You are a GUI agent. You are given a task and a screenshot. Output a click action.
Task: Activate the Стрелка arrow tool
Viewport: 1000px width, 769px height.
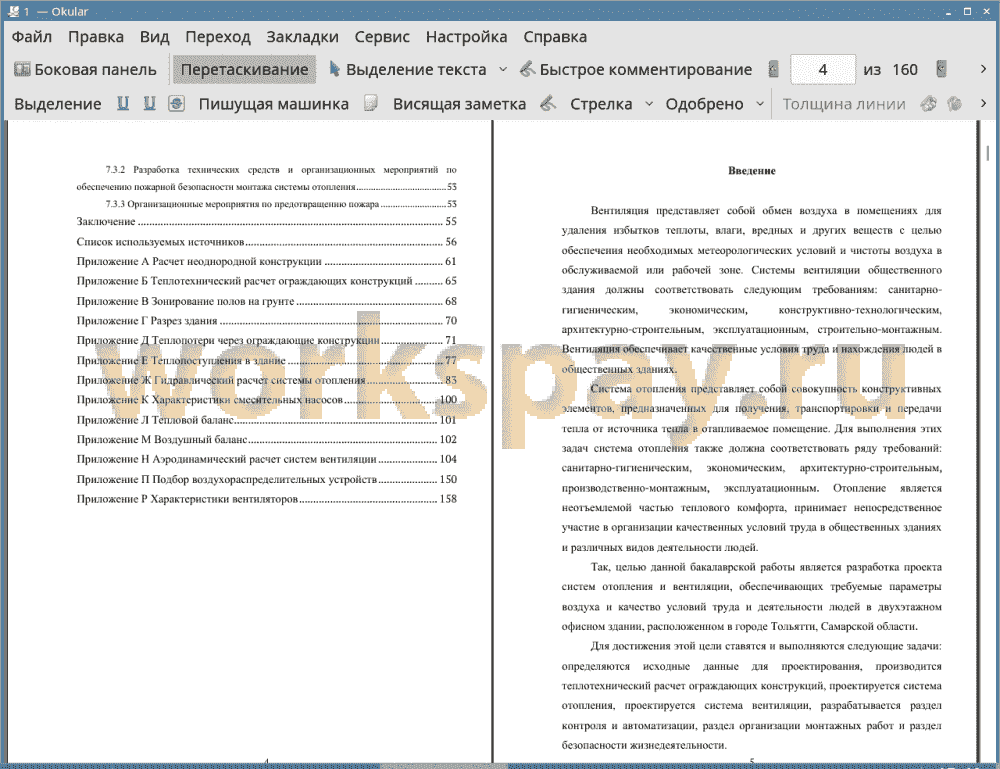click(x=601, y=104)
